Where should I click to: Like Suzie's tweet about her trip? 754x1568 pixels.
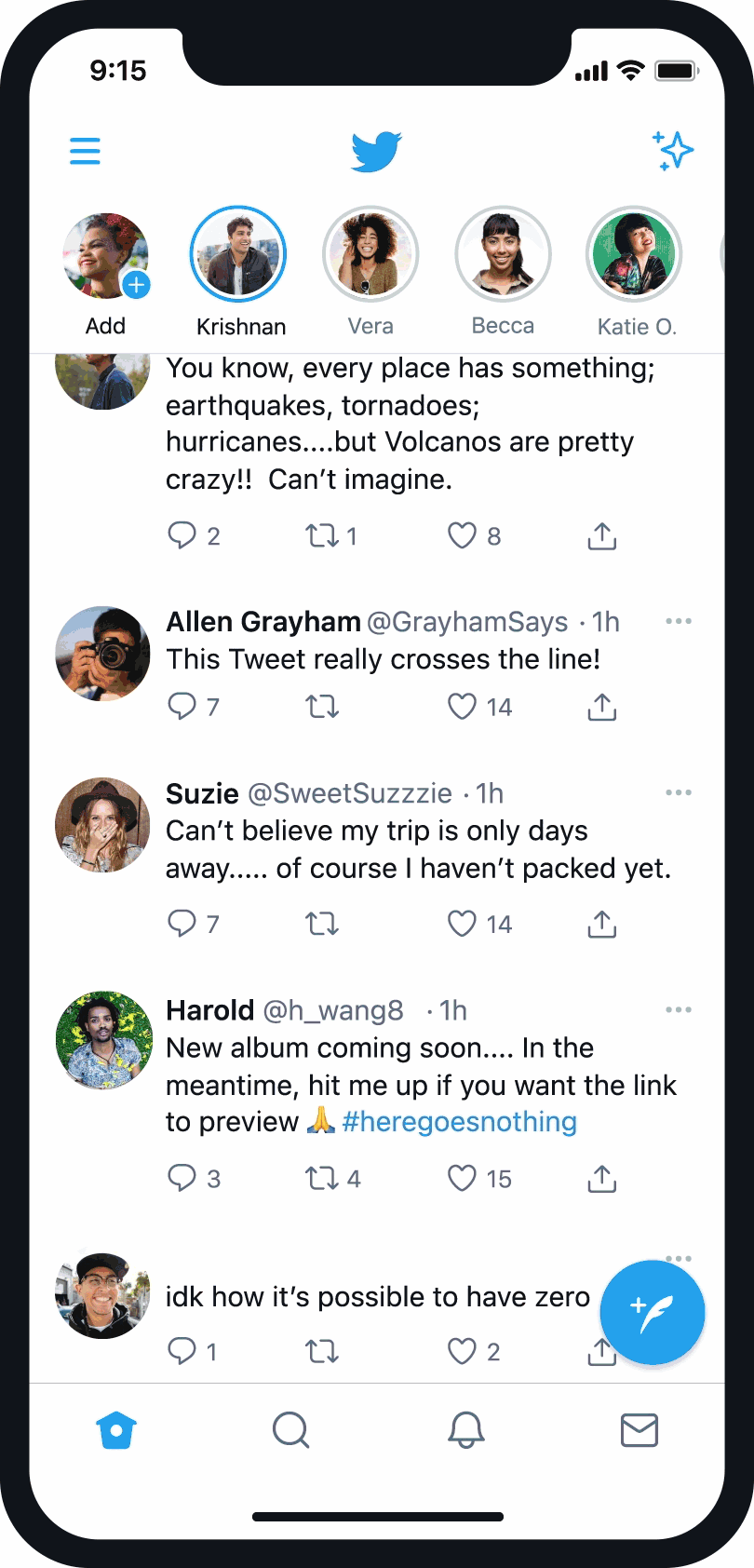(x=463, y=924)
